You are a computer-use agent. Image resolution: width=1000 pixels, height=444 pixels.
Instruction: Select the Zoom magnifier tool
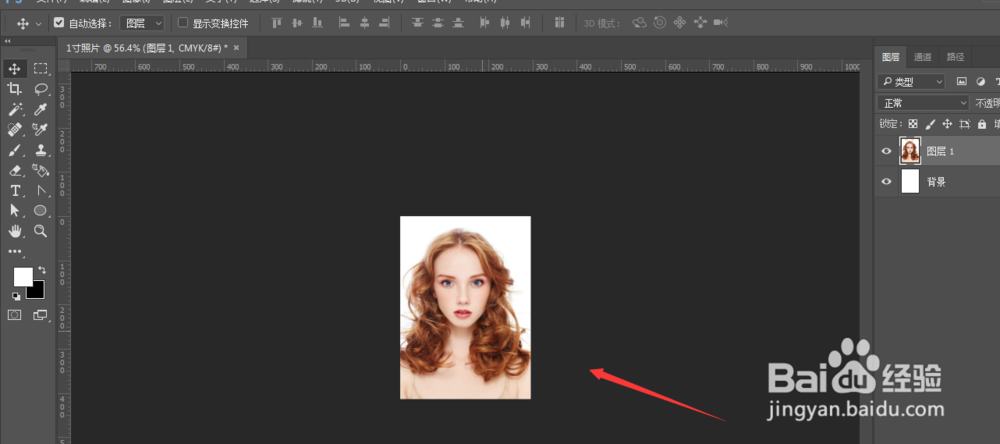pyautogui.click(x=41, y=230)
